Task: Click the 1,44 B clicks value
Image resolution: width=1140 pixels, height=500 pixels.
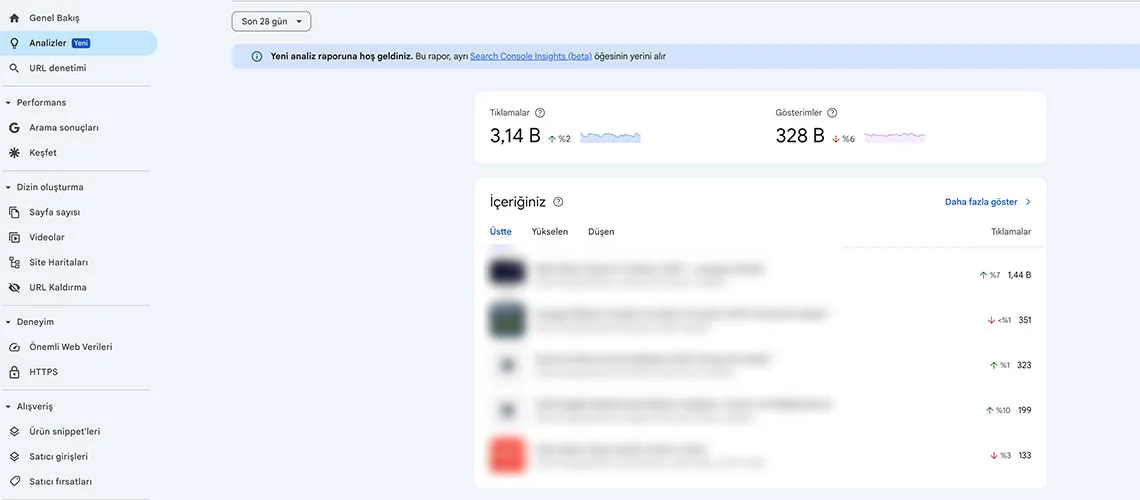Action: pyautogui.click(x=1019, y=275)
